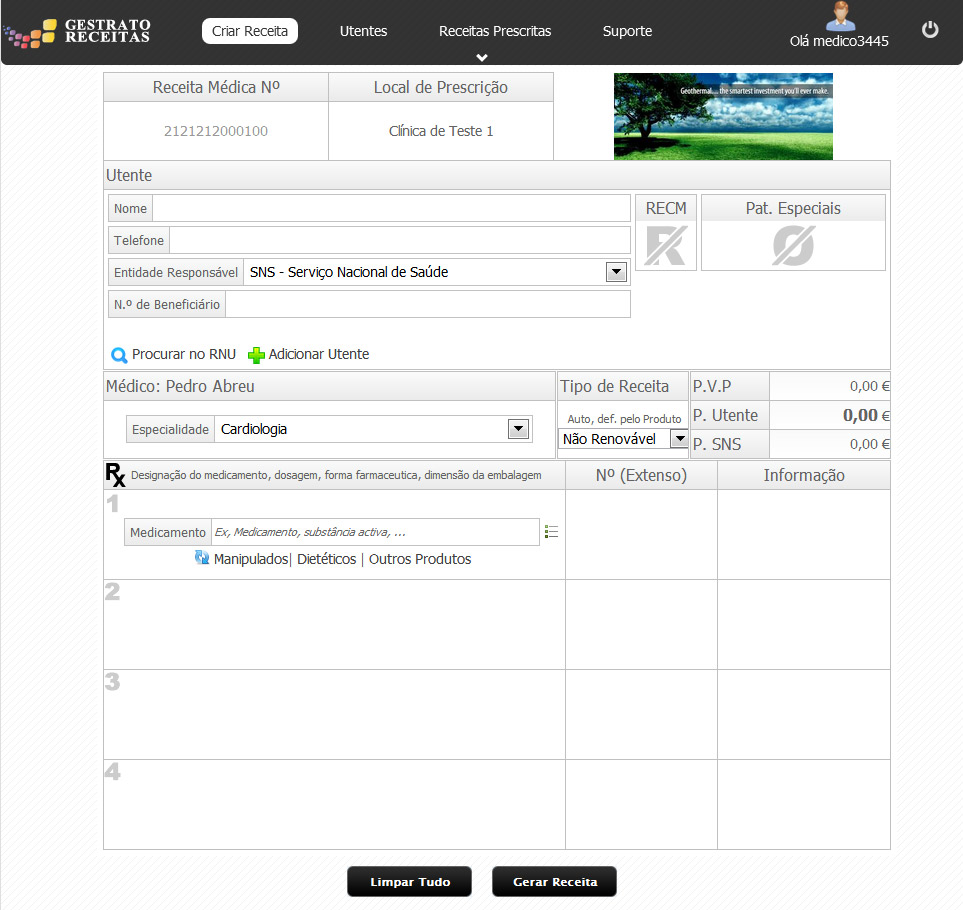Toggle the RECM icon
Screen dimensions: 963x910
click(665, 245)
